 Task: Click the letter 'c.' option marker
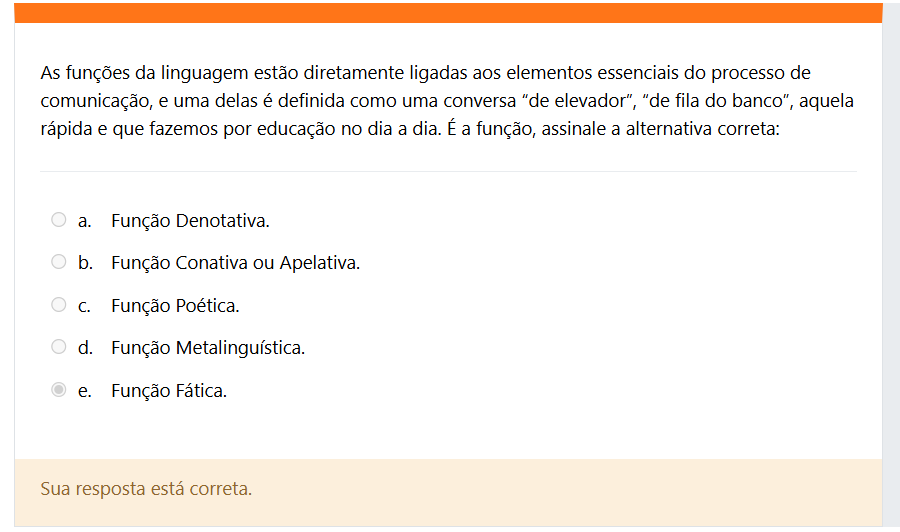pyautogui.click(x=84, y=306)
